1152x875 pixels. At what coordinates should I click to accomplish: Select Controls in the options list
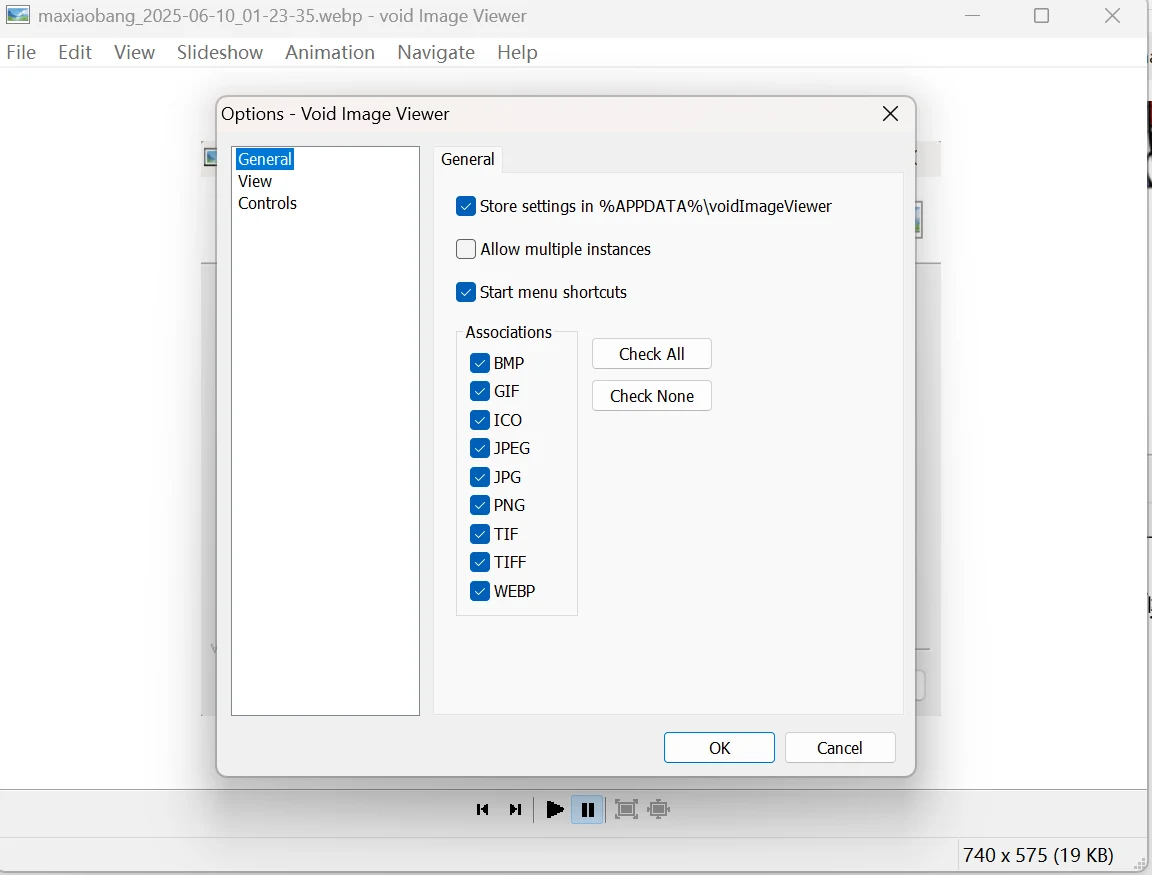(x=267, y=203)
